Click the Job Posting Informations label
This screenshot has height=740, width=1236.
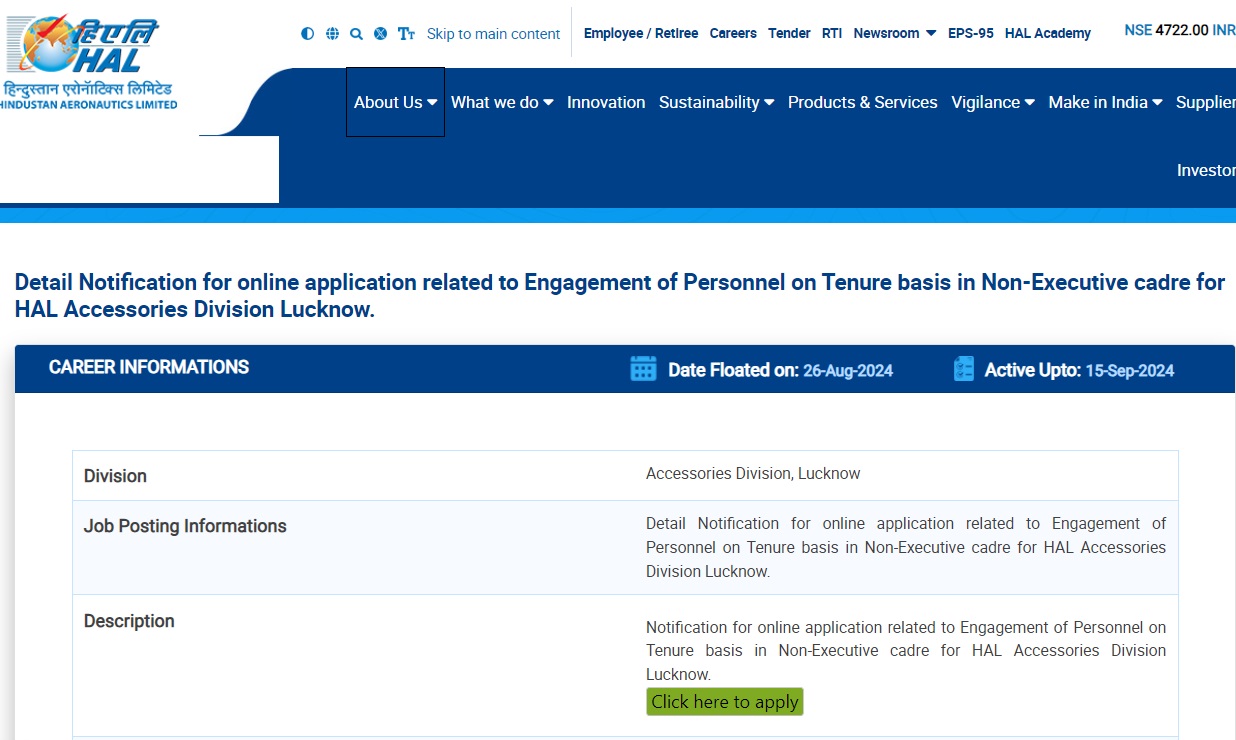[x=185, y=526]
